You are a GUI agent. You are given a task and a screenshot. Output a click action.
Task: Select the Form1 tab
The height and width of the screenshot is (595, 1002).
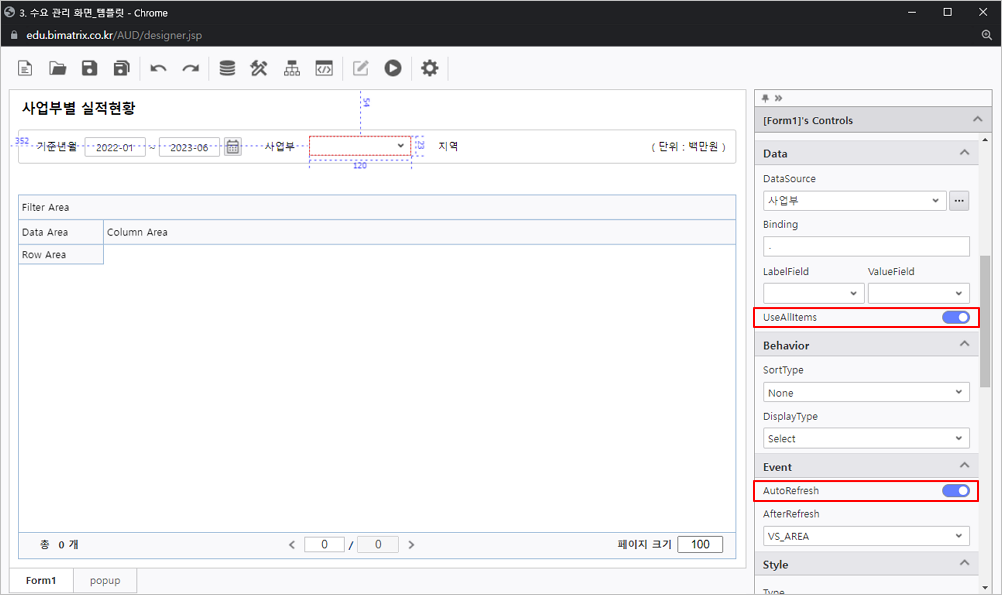[41, 581]
